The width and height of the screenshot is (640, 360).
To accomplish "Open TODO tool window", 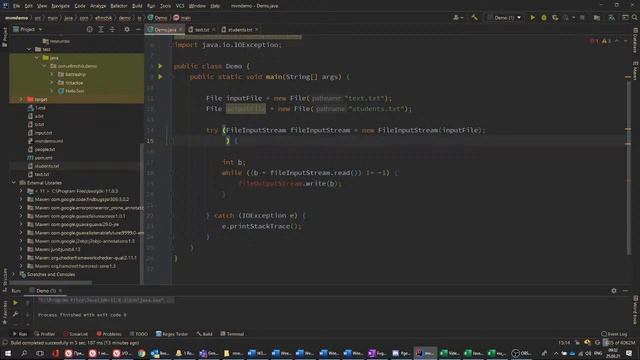I will click(x=138, y=334).
